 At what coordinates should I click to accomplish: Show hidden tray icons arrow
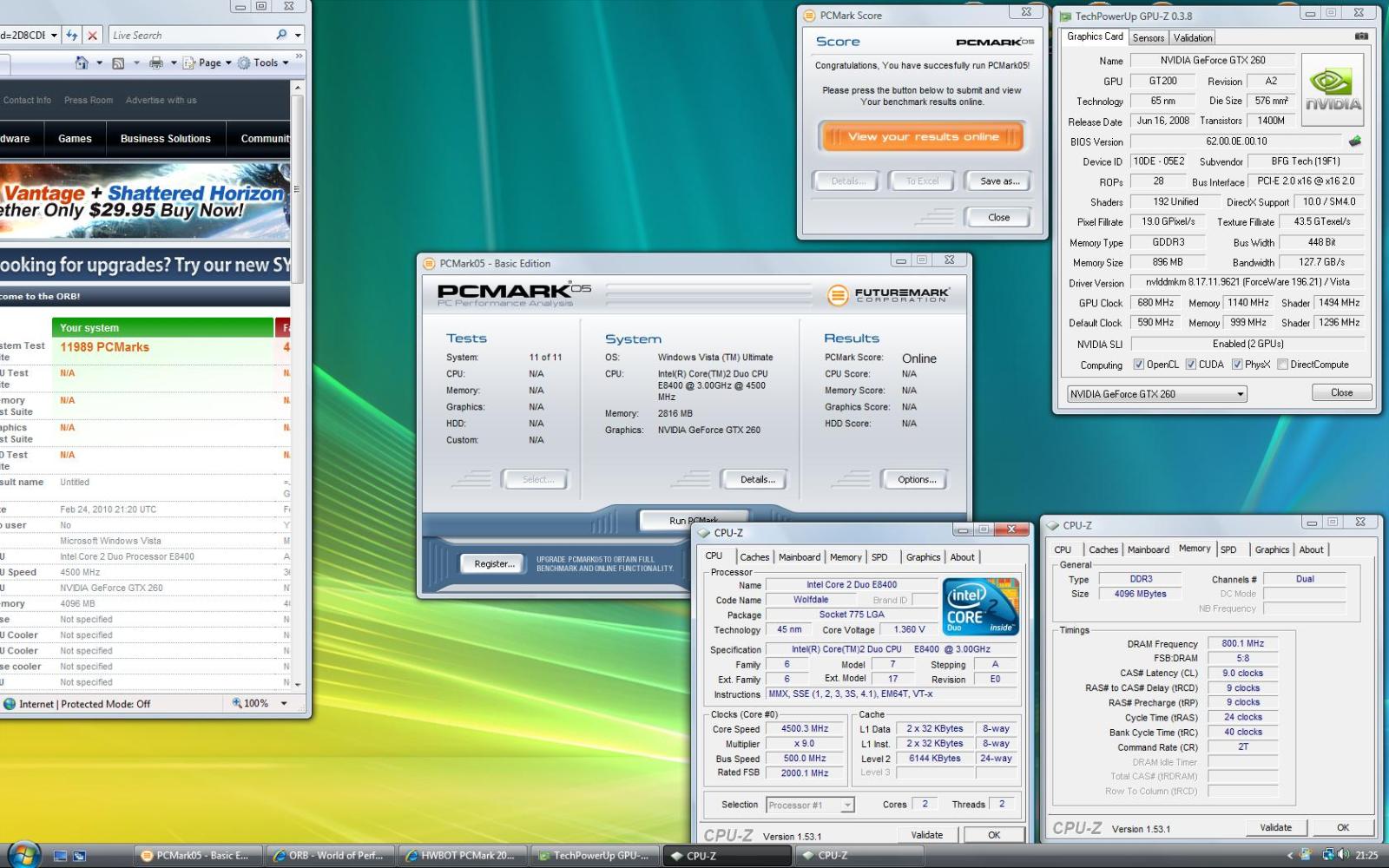tap(1289, 855)
